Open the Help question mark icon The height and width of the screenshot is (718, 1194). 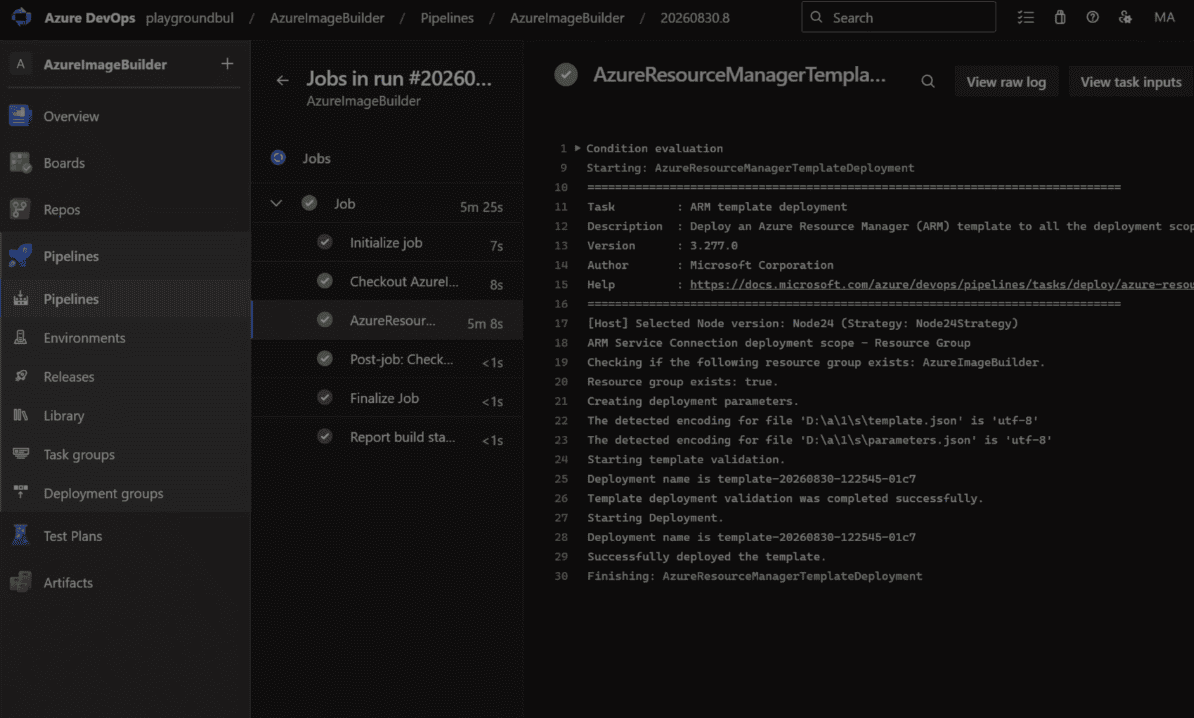point(1092,17)
